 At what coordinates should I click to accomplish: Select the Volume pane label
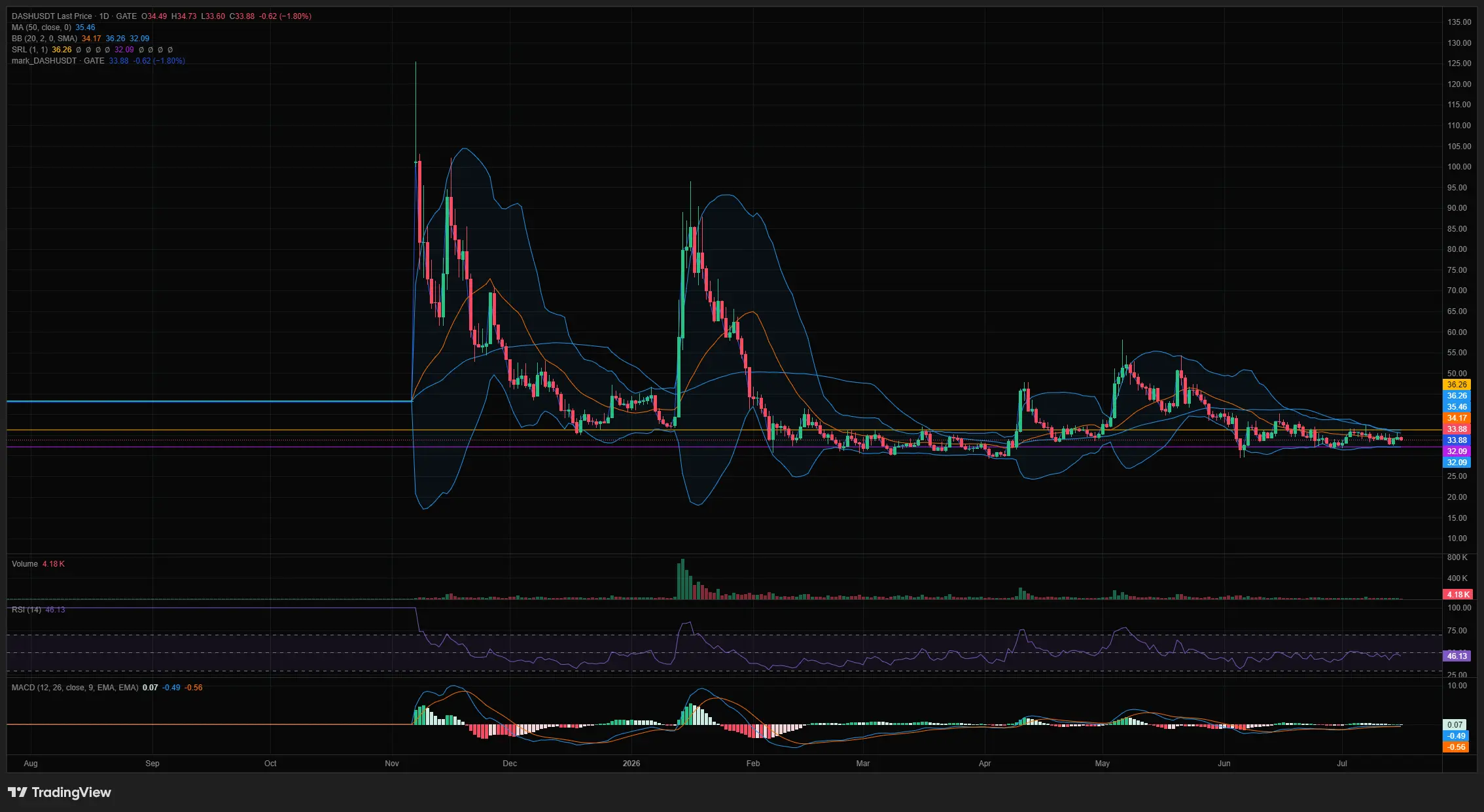[x=25, y=564]
